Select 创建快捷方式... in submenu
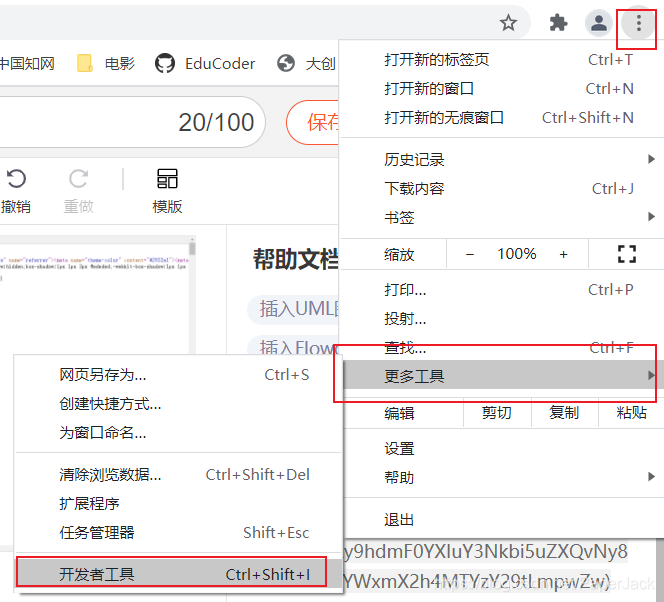 (178, 403)
